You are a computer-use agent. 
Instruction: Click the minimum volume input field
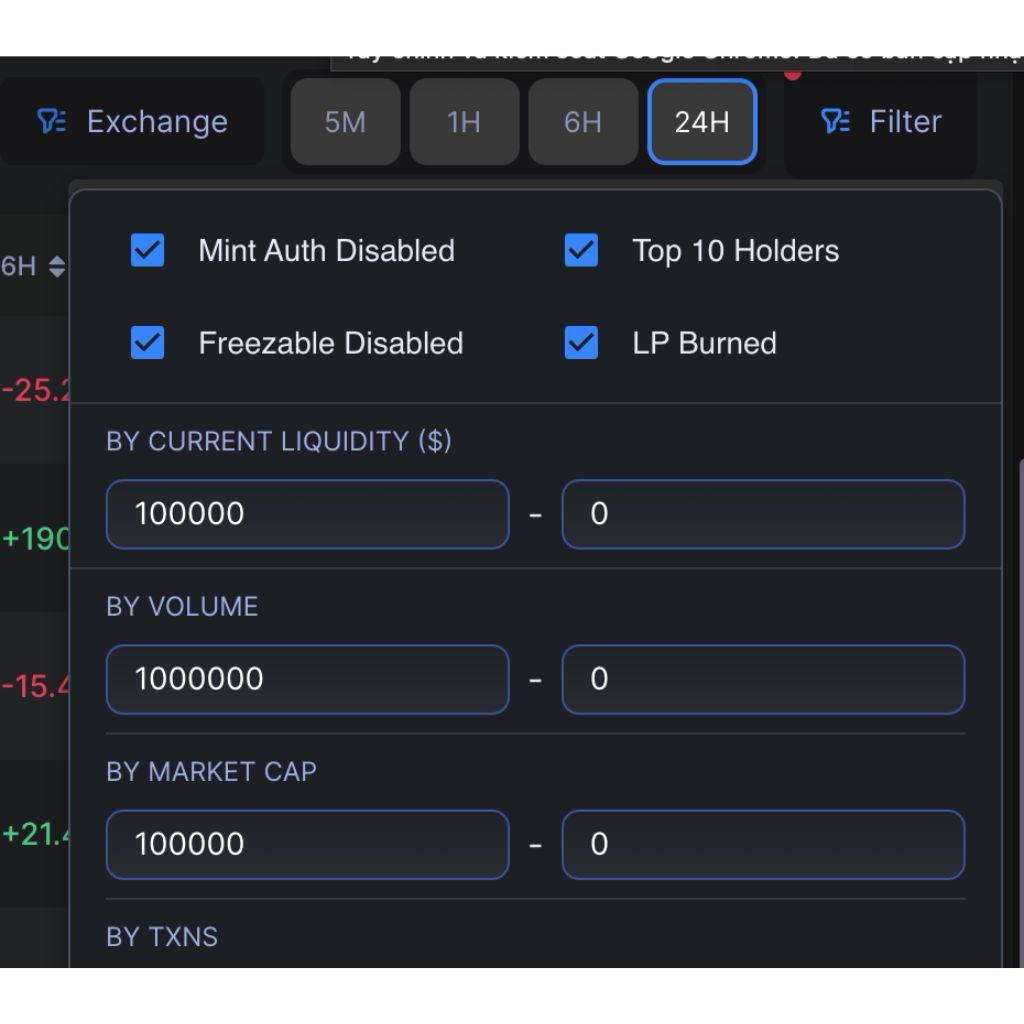click(308, 679)
